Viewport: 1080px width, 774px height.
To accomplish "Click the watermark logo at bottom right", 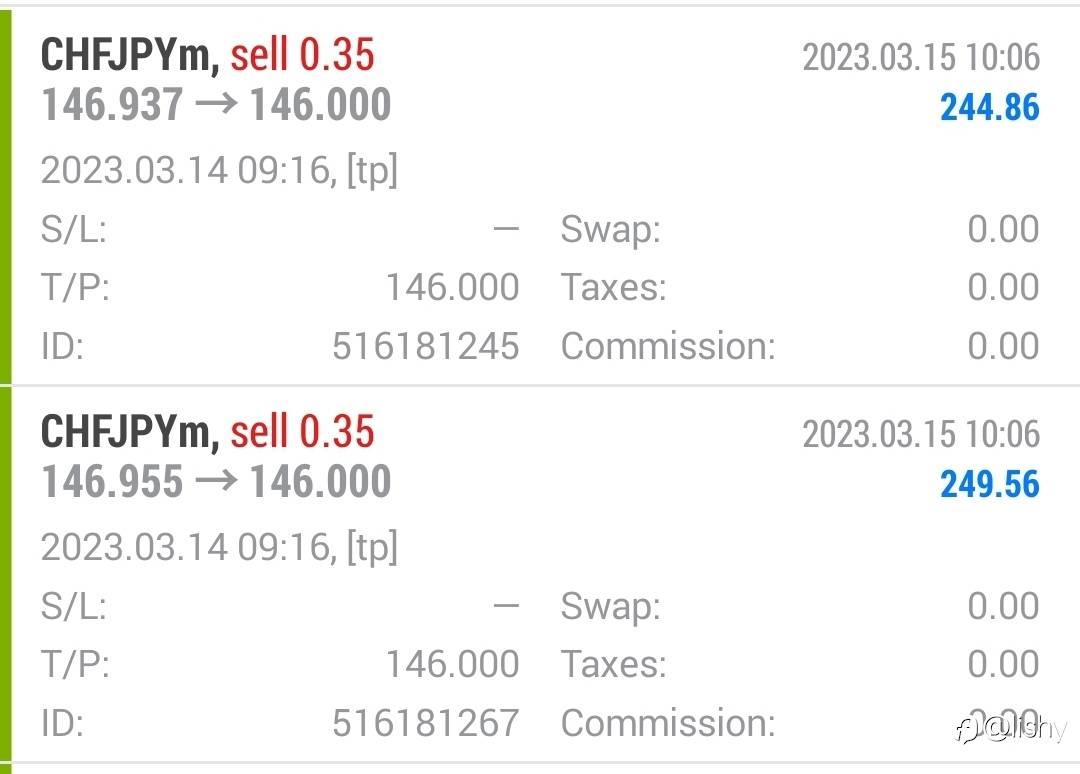I will point(1010,731).
